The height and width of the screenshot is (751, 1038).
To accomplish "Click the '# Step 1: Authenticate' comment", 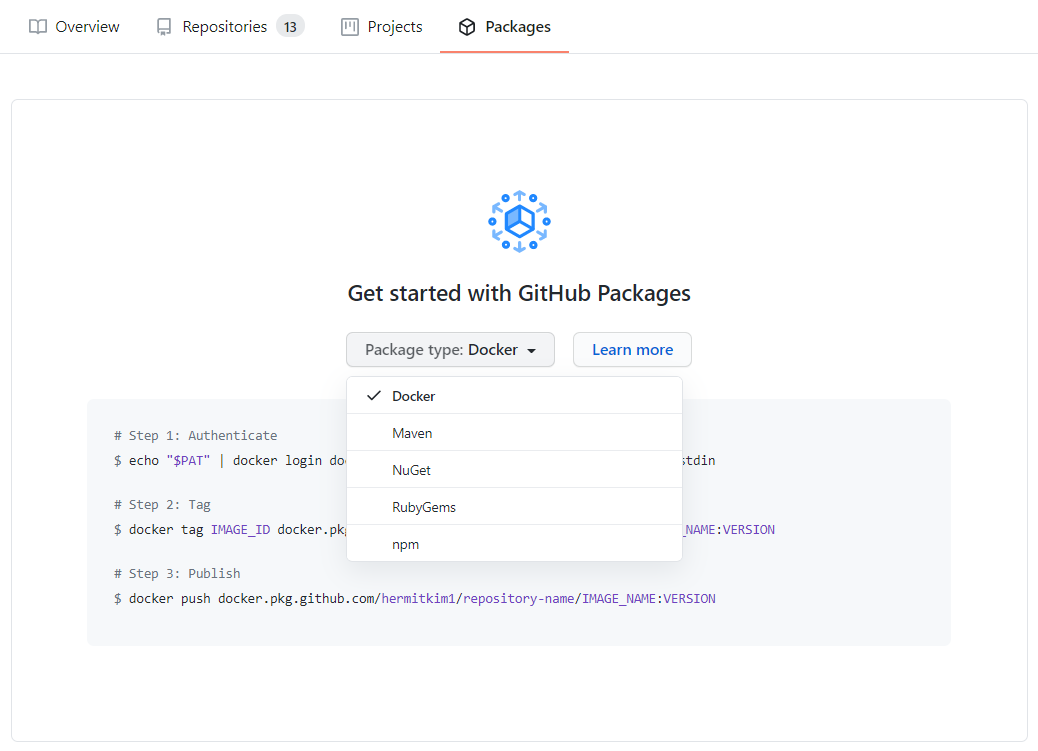I will pos(195,435).
